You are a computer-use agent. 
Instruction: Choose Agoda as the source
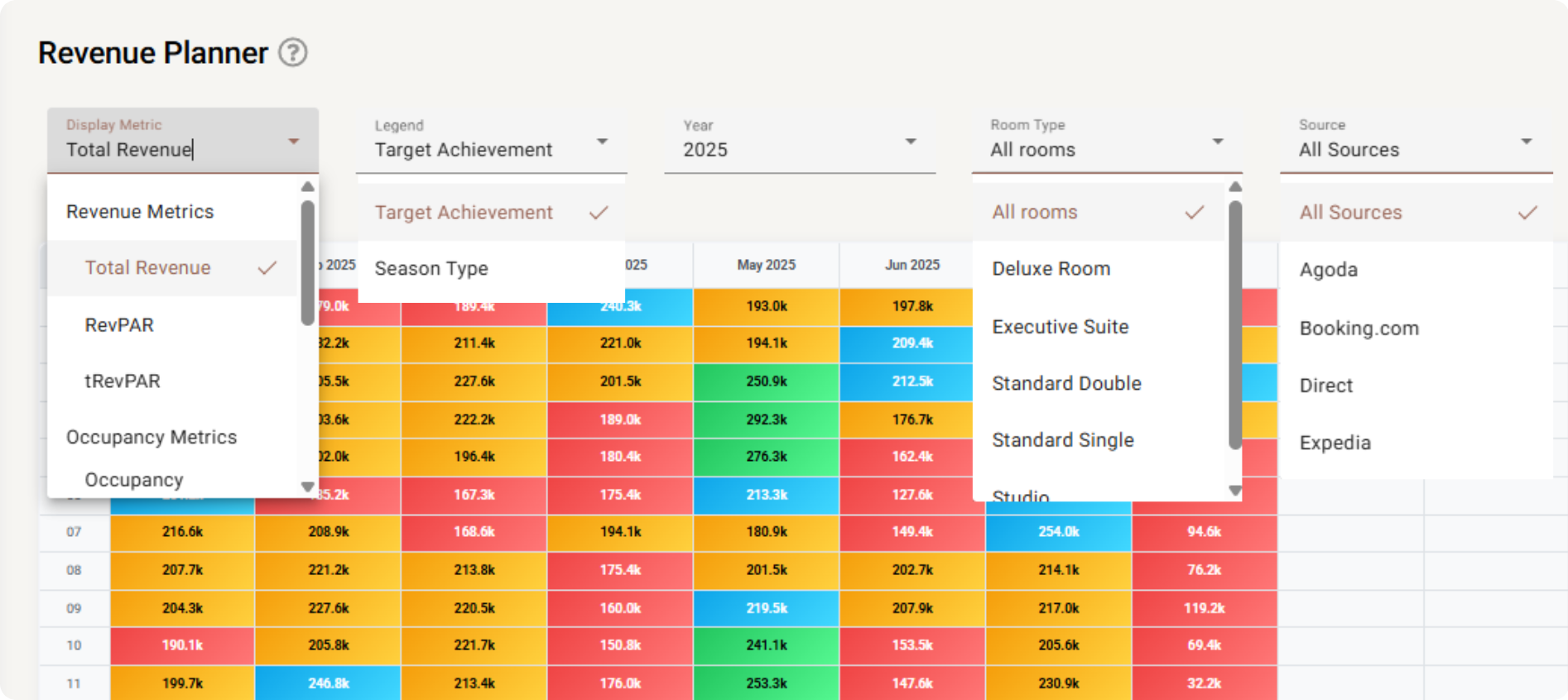click(x=1328, y=270)
